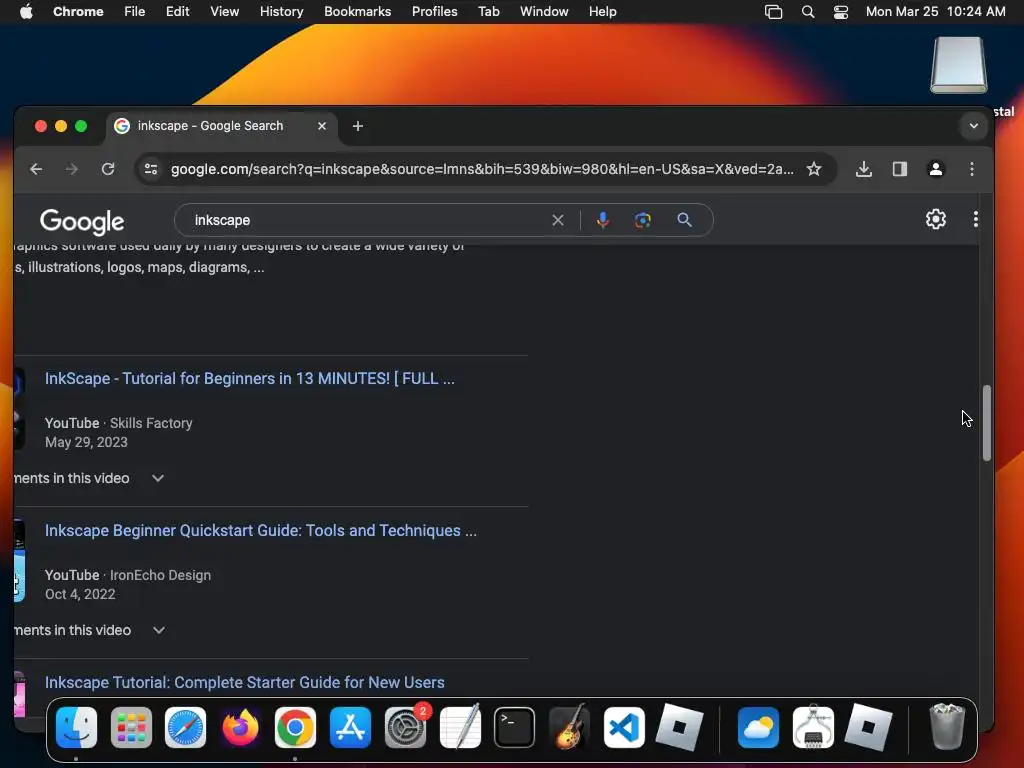The height and width of the screenshot is (768, 1024).
Task: Launch Safari from the Dock
Action: pos(185,728)
